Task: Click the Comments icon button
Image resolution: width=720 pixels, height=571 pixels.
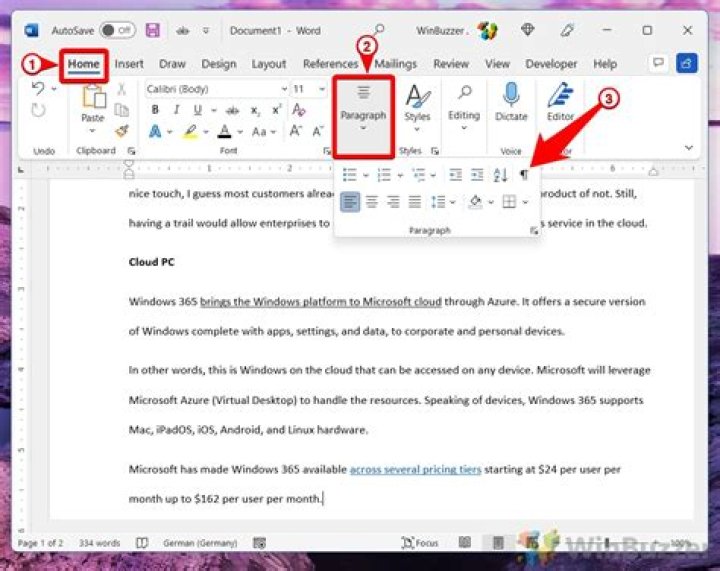Action: point(658,63)
